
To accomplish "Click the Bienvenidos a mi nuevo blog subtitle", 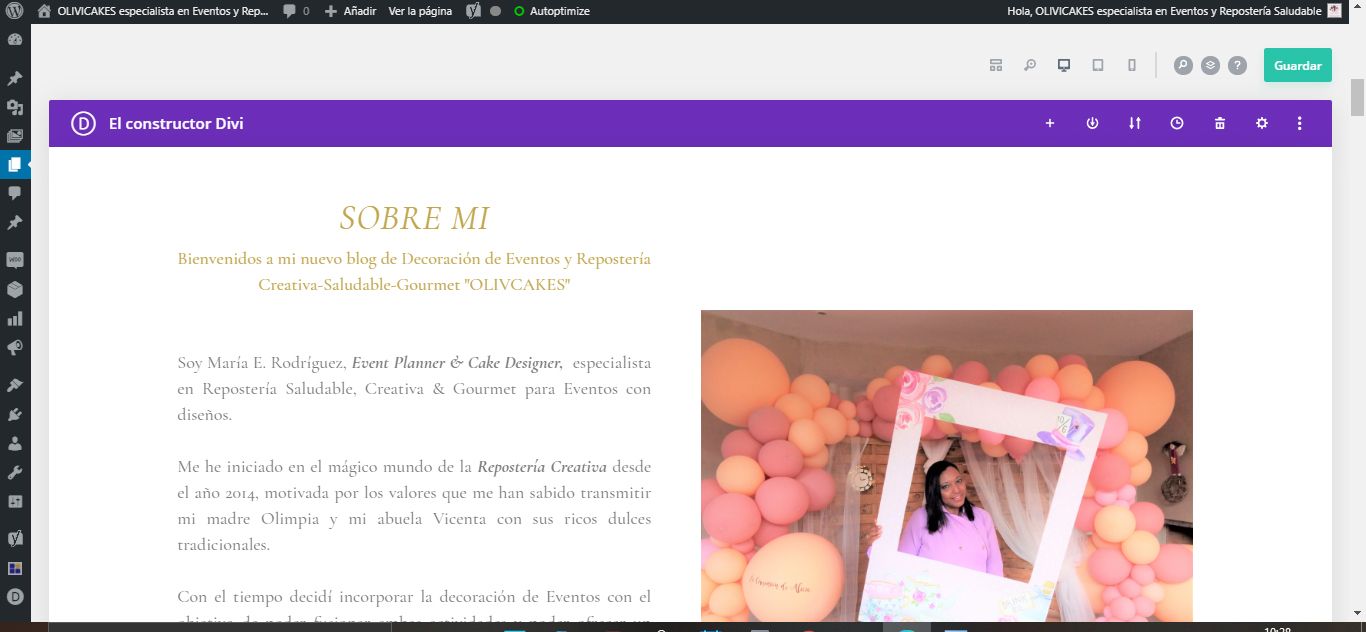I will [x=414, y=271].
